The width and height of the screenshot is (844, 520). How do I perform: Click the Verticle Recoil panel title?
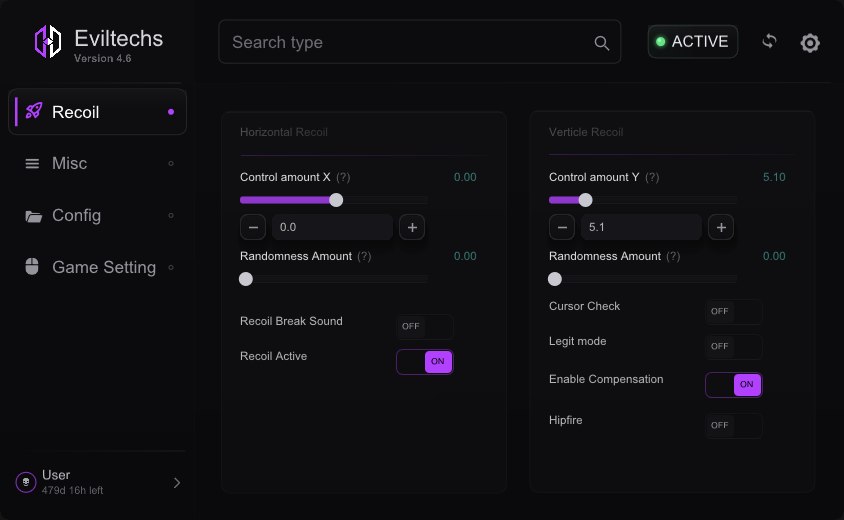pos(586,132)
